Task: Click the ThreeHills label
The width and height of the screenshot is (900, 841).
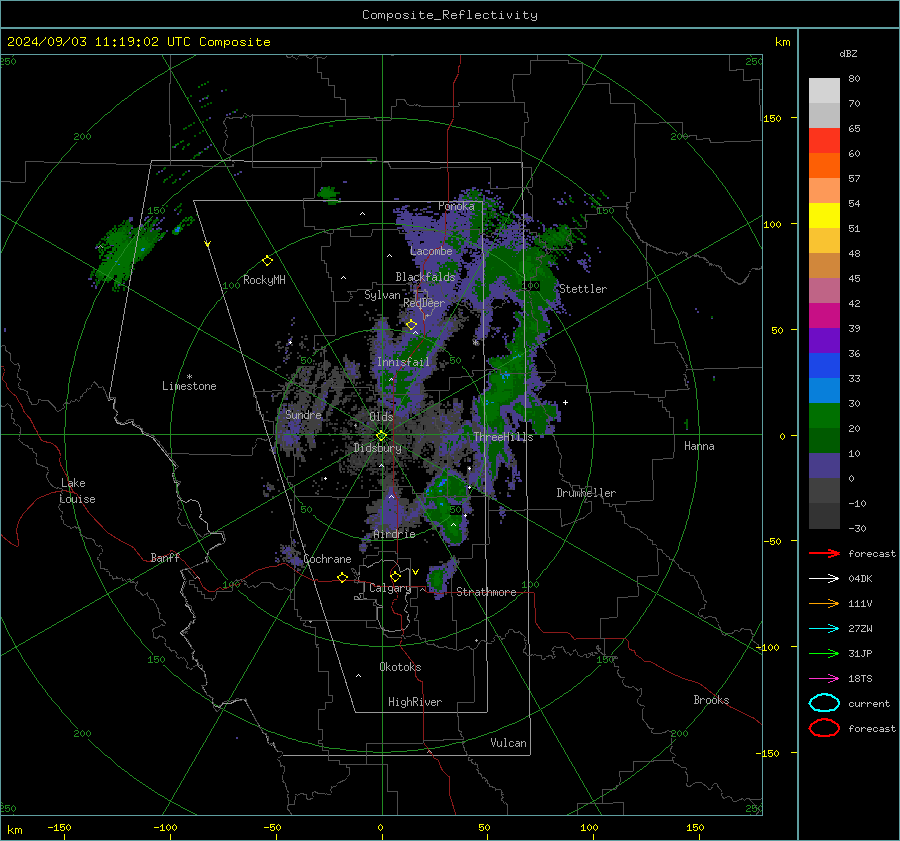Action: point(503,437)
